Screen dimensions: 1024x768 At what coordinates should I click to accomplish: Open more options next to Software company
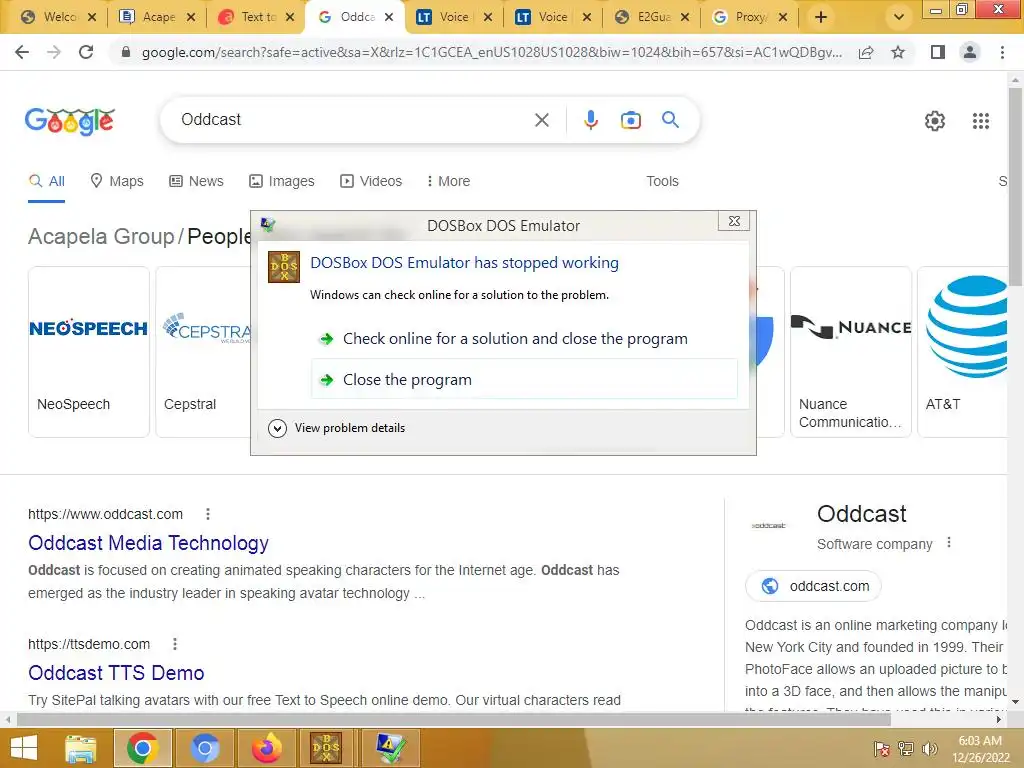[949, 543]
